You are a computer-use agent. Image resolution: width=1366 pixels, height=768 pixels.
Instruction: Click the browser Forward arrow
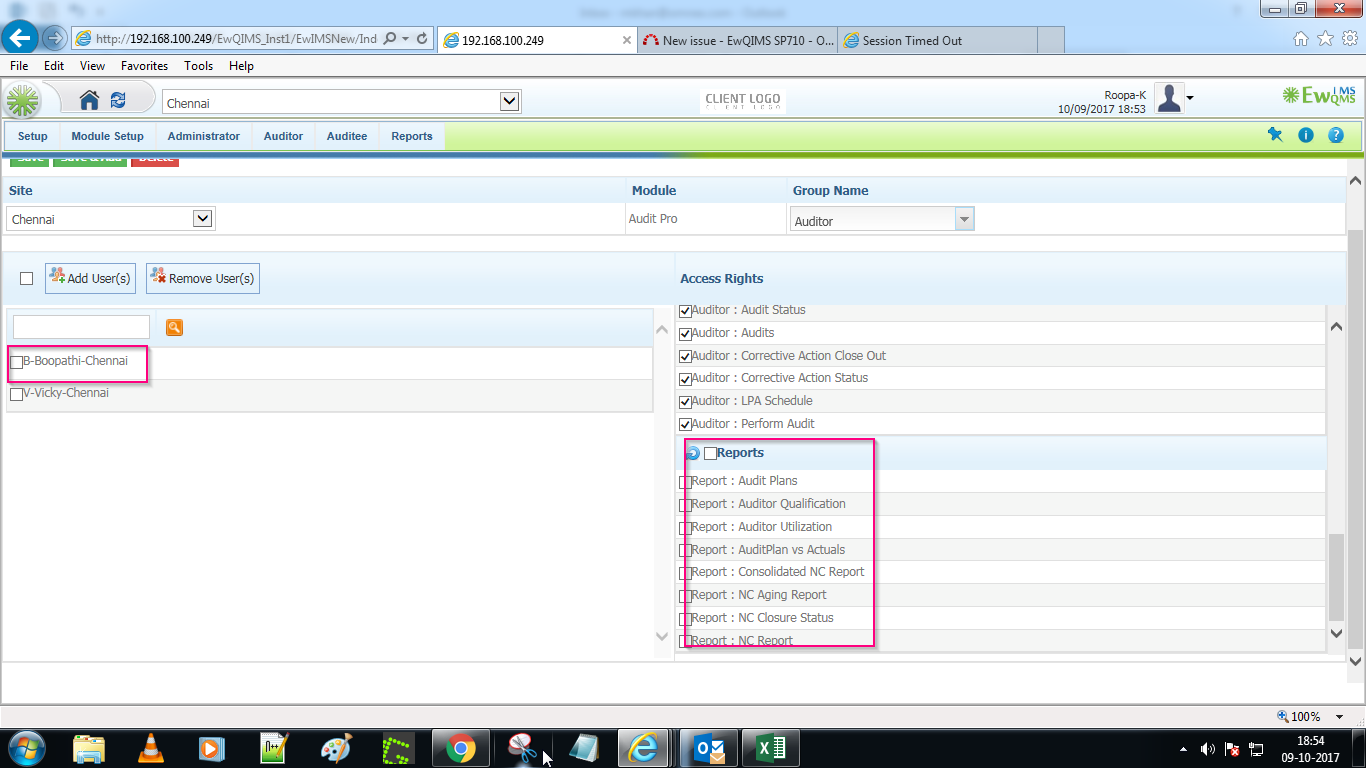(54, 39)
